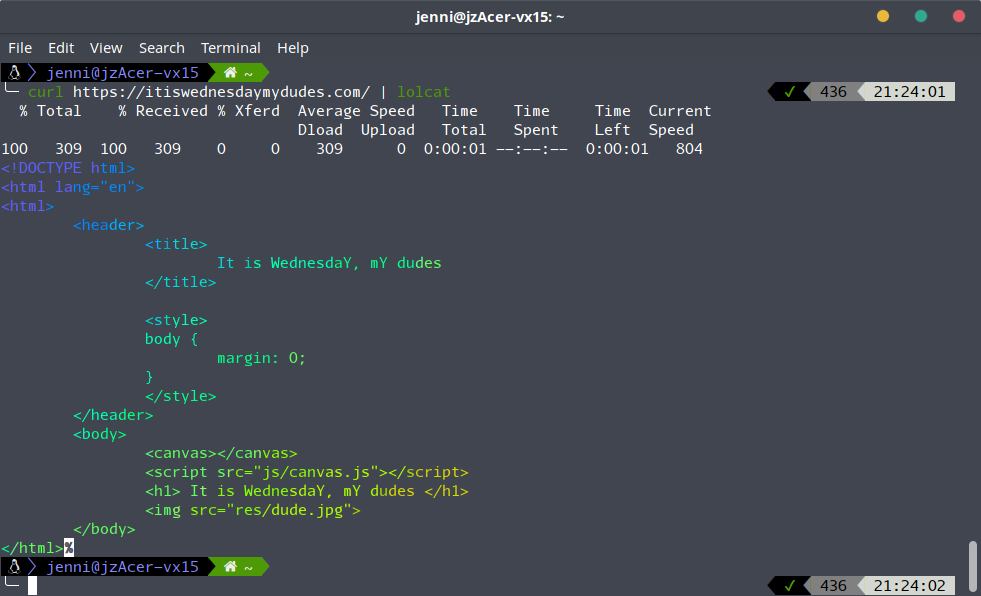Click the URL https://itiswednesdaymydudes.com/
This screenshot has height=596, width=981.
click(221, 92)
